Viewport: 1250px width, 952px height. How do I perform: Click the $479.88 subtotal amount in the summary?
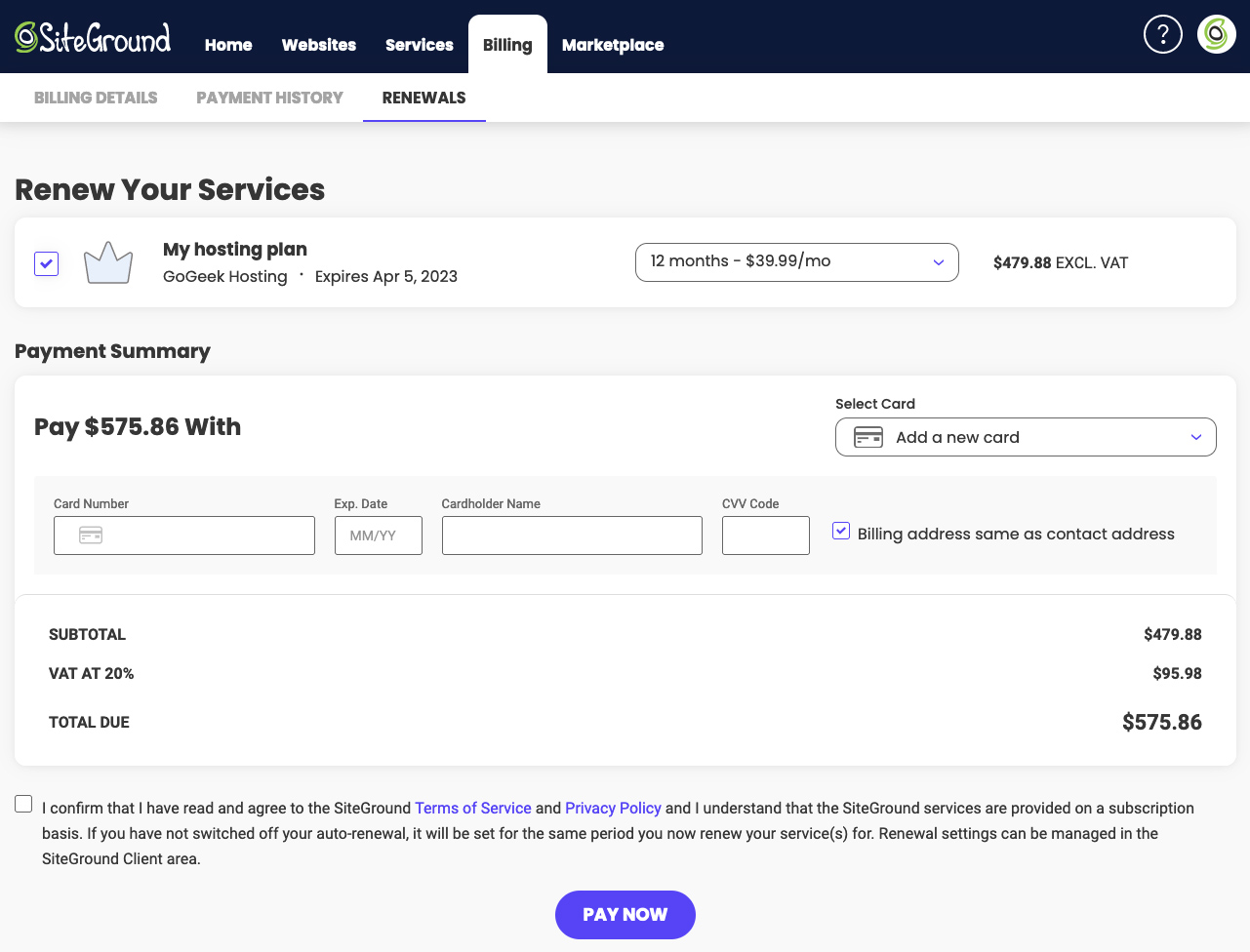coord(1173,634)
